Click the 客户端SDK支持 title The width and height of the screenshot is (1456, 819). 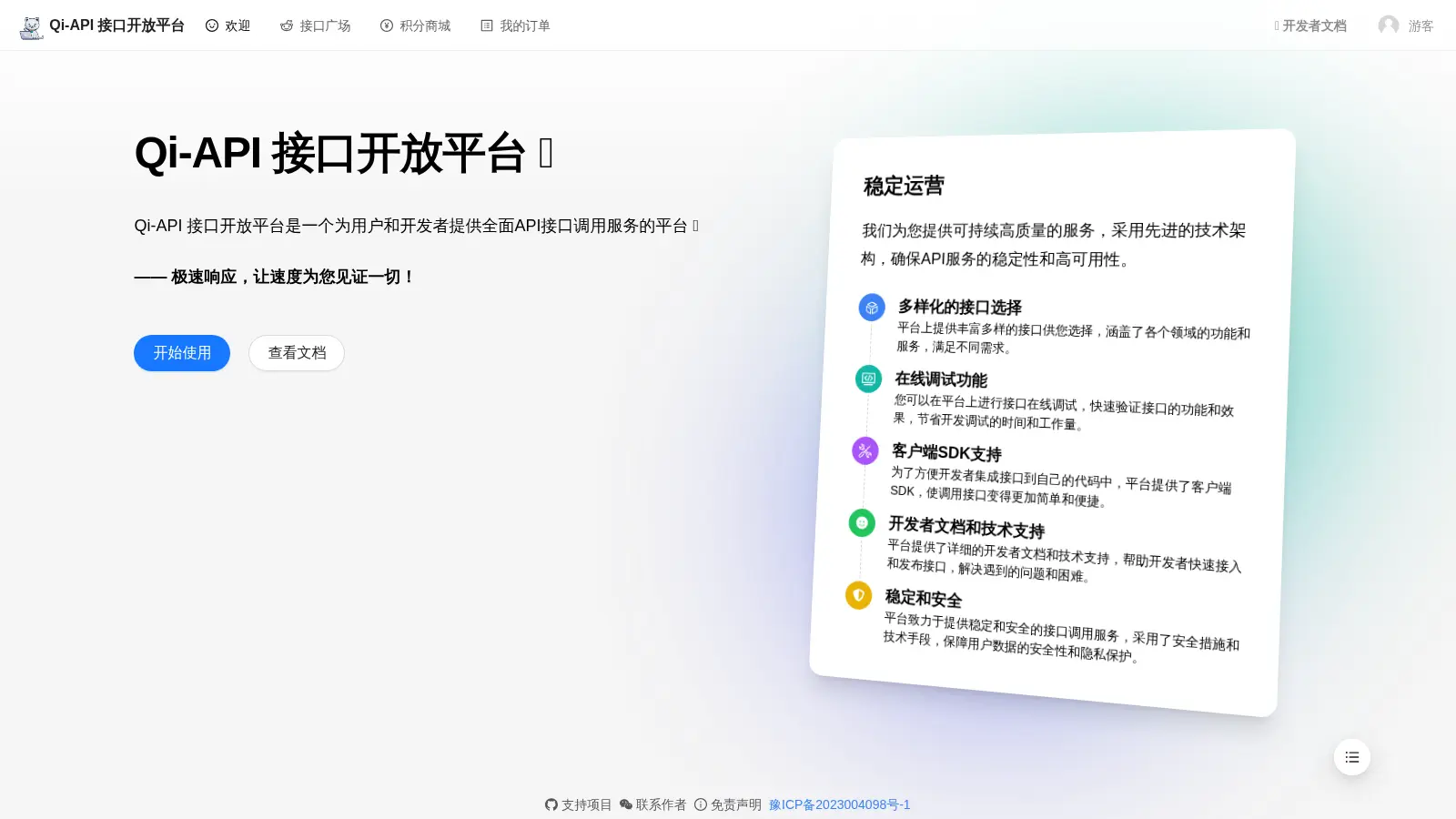pos(946,452)
